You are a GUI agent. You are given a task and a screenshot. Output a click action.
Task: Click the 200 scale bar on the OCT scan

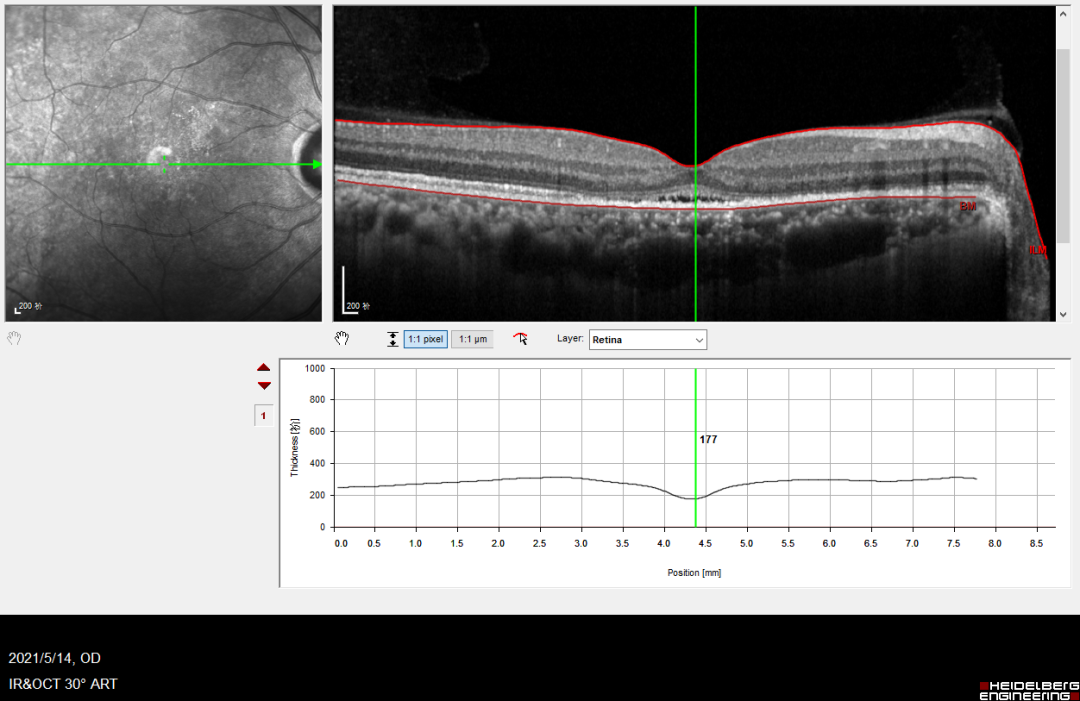tap(356, 291)
